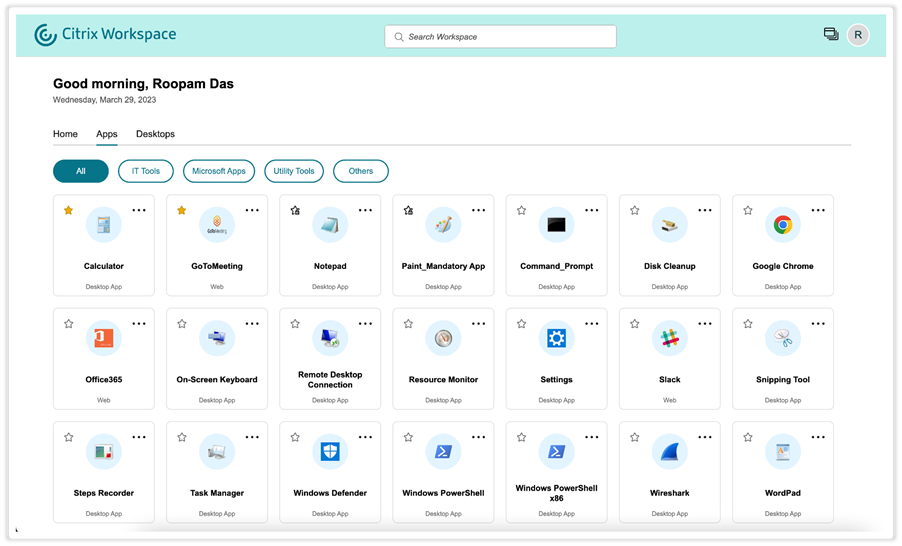902x546 pixels.
Task: Click the Search Workspace input field
Action: tap(500, 37)
